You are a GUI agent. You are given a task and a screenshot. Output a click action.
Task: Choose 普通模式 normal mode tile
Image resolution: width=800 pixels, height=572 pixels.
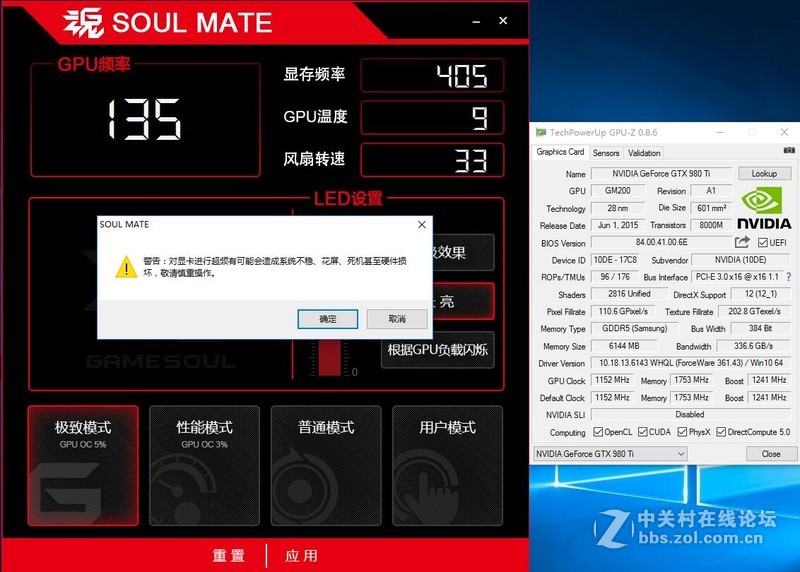pyautogui.click(x=326, y=465)
